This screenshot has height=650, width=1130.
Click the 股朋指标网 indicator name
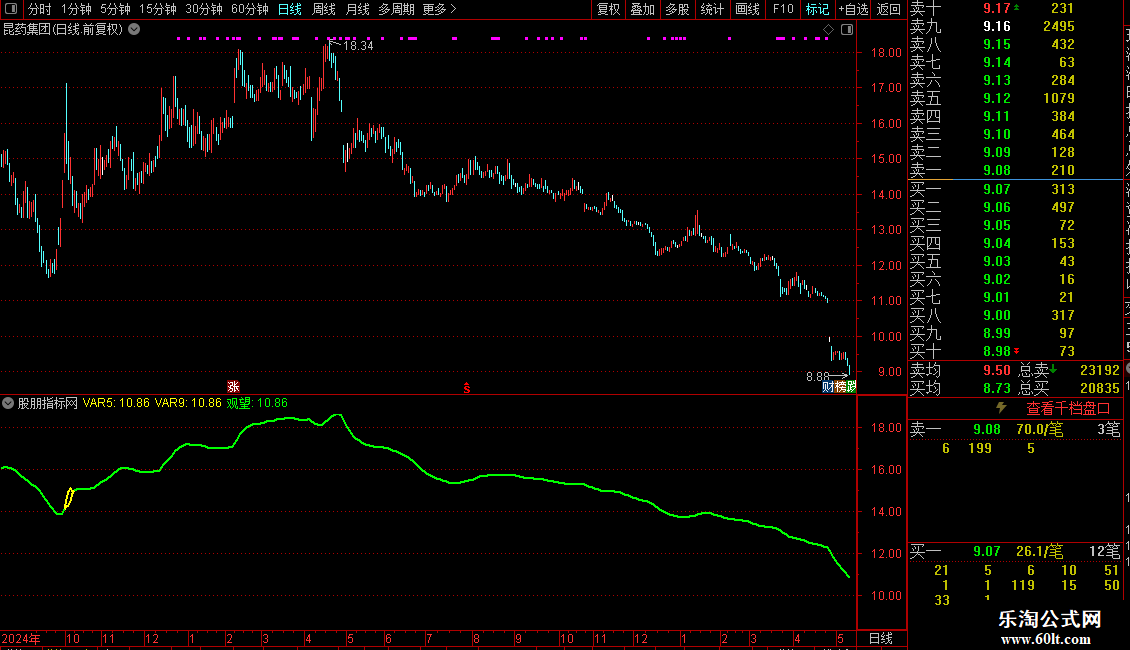point(48,403)
